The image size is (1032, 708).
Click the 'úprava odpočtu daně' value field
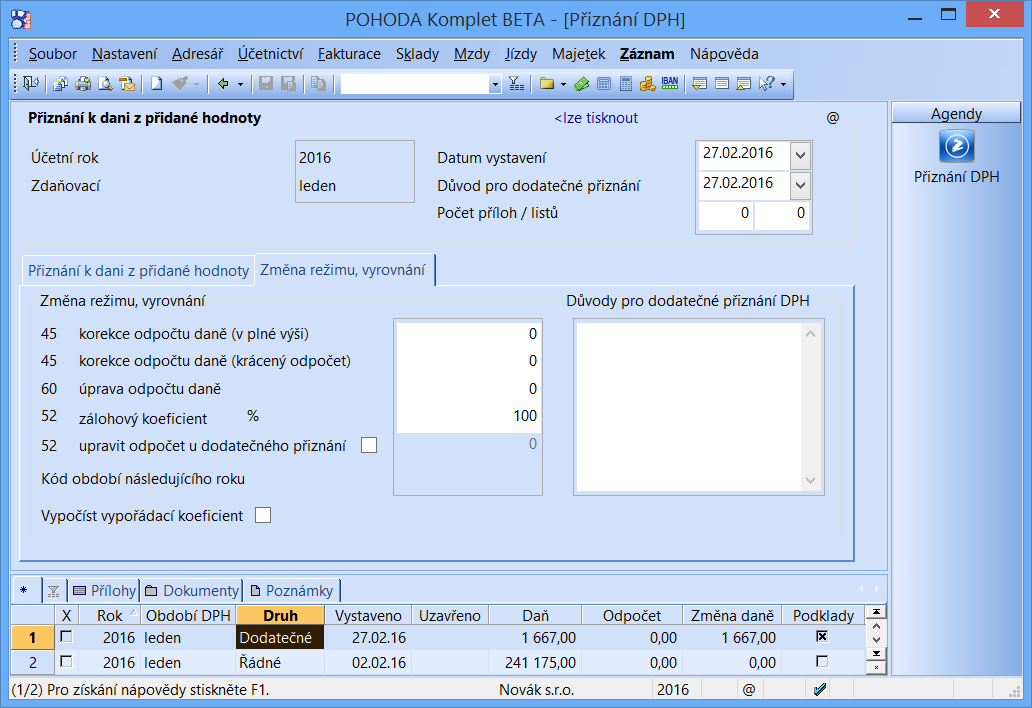tap(469, 389)
